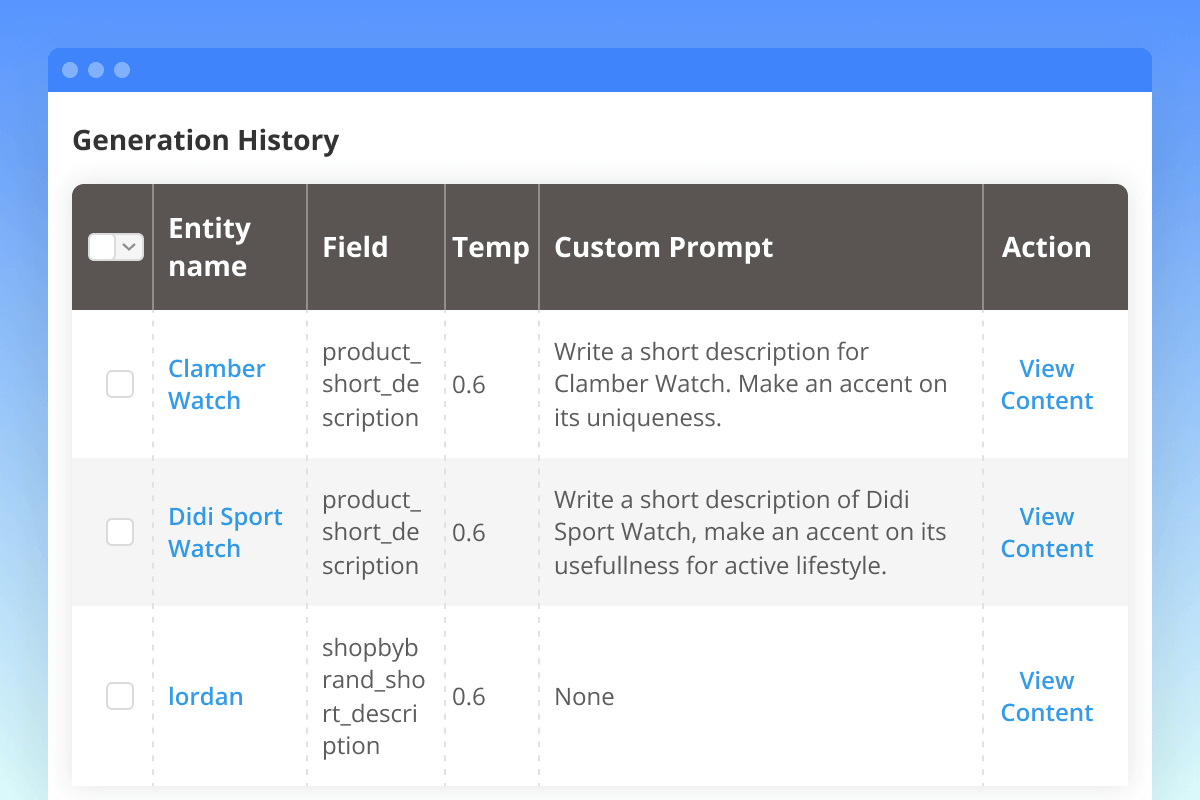Click the first window control dot

70,70
